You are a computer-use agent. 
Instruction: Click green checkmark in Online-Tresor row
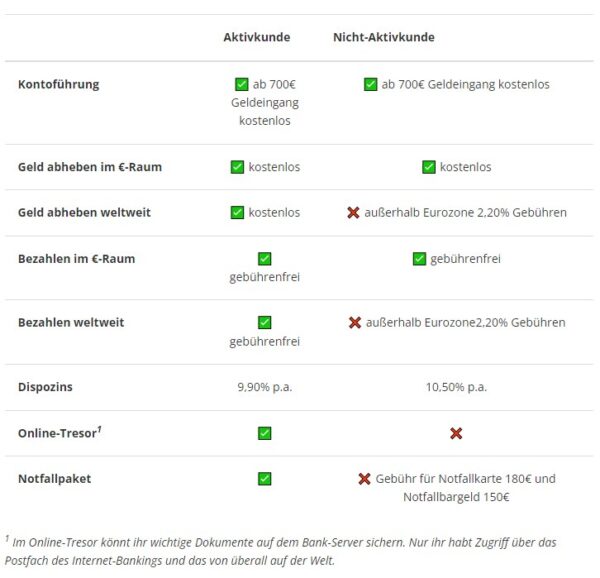click(264, 433)
